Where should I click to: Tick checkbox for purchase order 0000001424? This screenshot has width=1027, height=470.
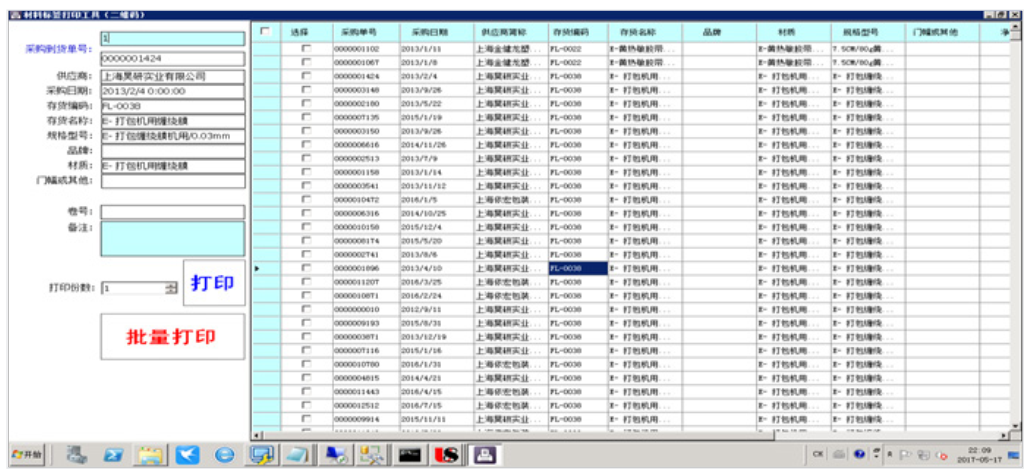pos(306,76)
